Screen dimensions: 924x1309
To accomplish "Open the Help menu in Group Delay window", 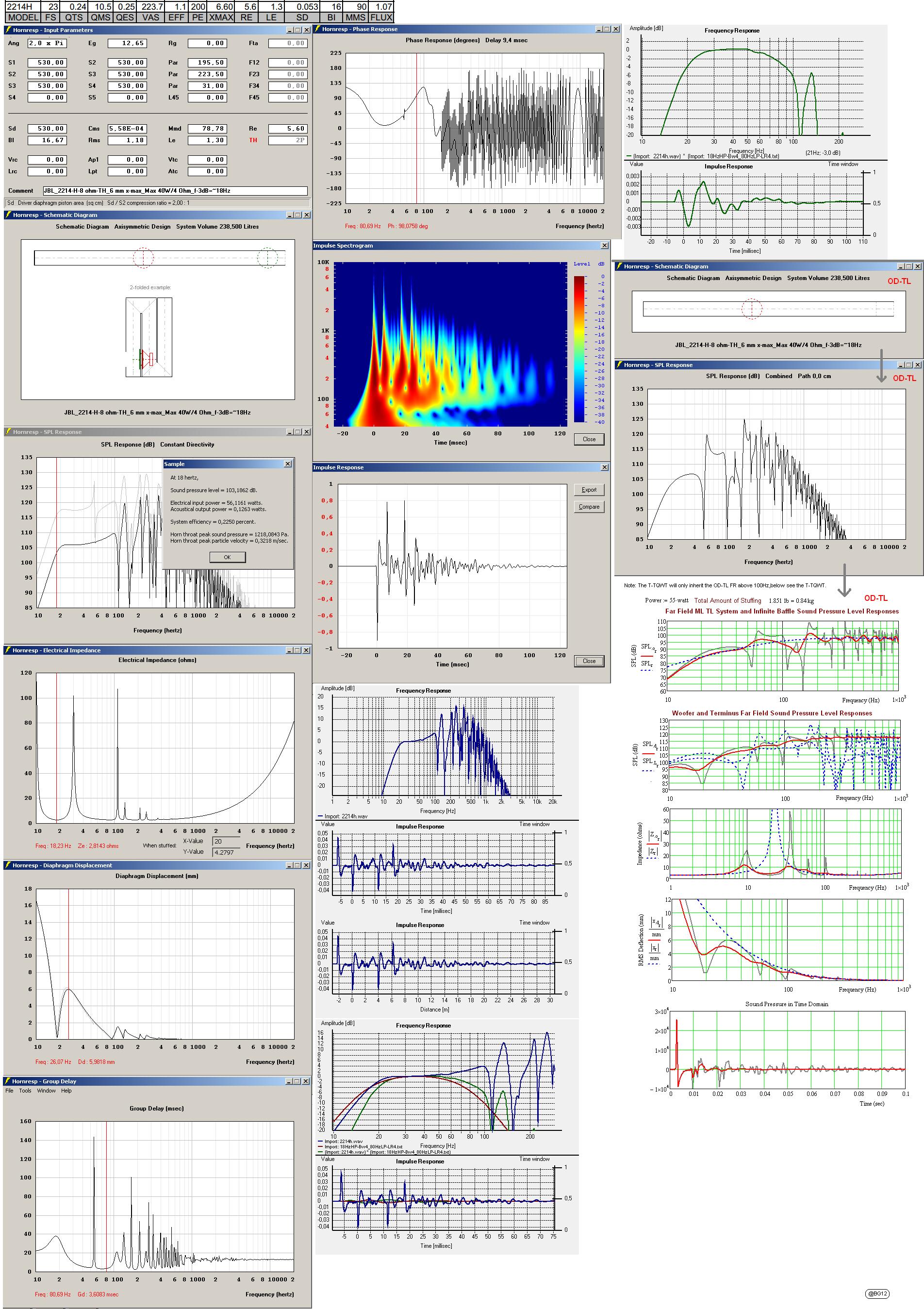I will coord(66,1091).
